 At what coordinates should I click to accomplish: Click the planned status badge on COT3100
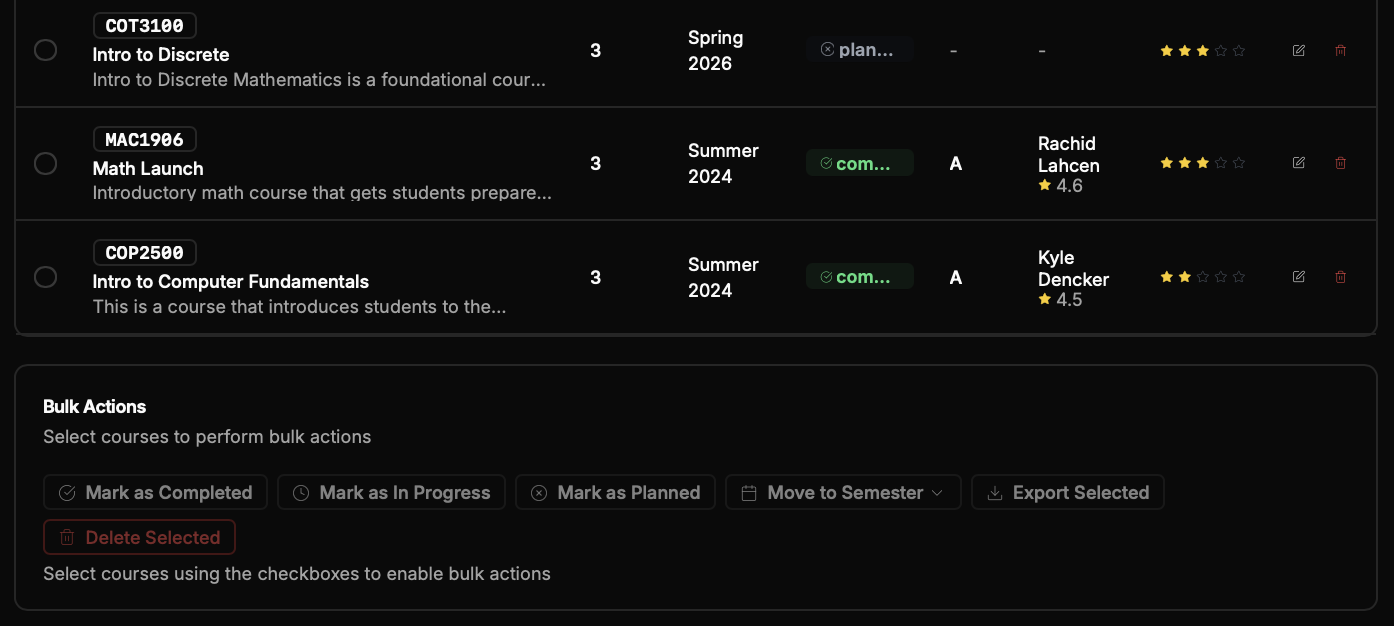pos(859,48)
